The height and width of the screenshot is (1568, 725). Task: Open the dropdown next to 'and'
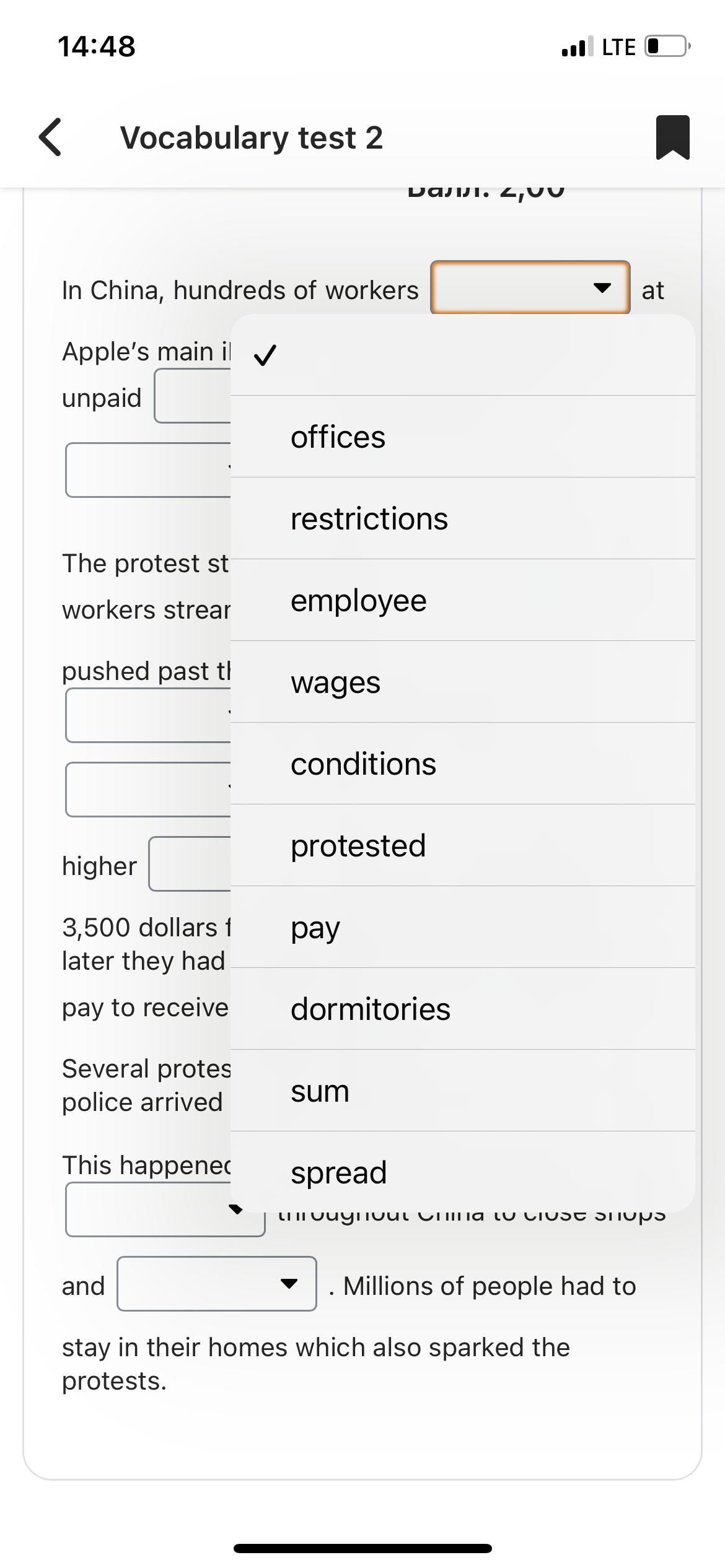tap(217, 1284)
